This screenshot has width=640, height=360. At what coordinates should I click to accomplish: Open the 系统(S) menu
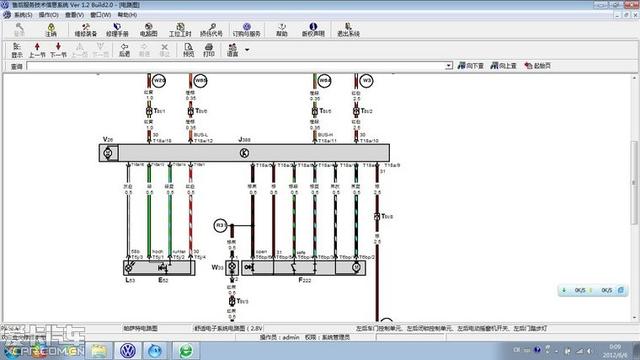click(x=19, y=15)
